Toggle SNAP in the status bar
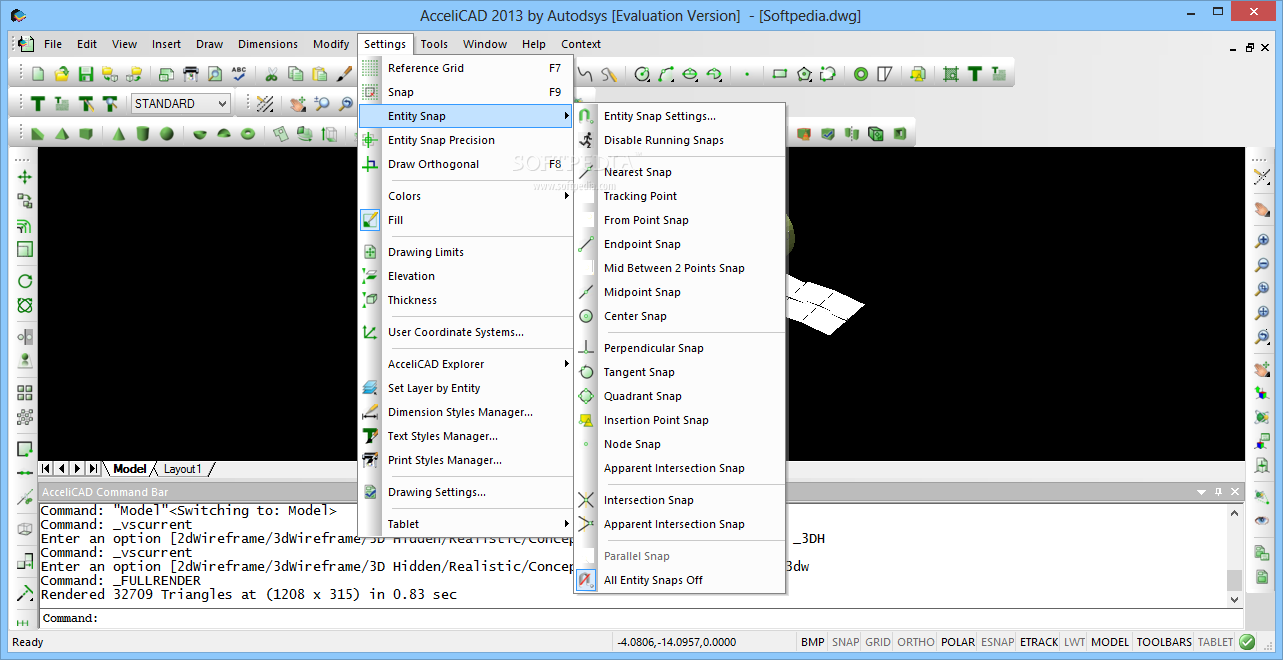 [x=846, y=642]
